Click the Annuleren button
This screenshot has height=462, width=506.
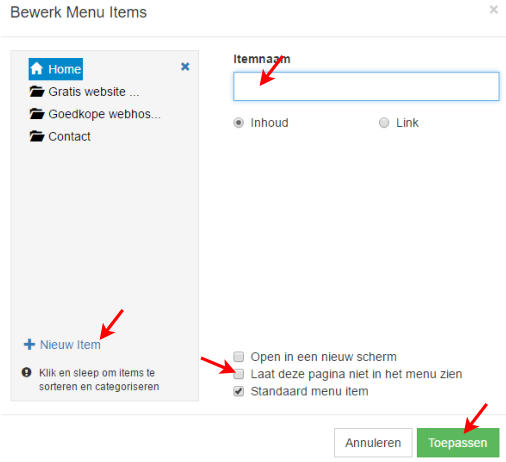(x=373, y=443)
